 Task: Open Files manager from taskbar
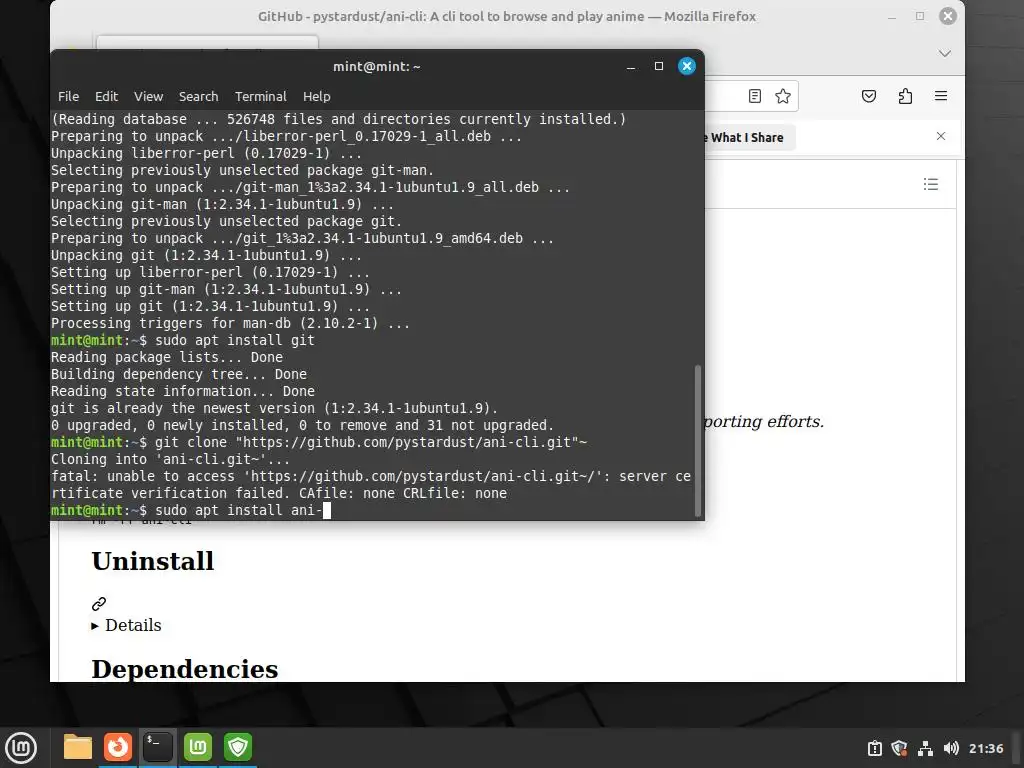78,747
